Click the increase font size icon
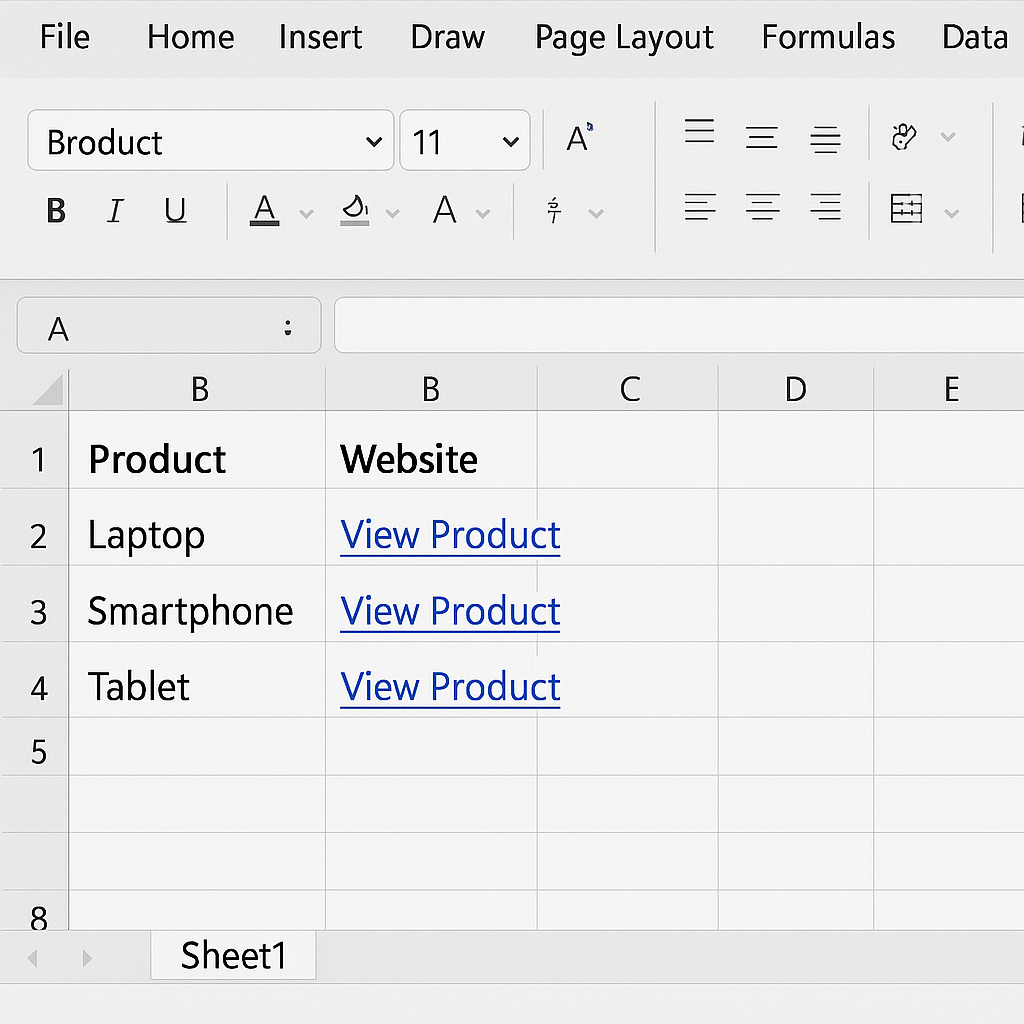Viewport: 1024px width, 1024px height. [x=579, y=138]
